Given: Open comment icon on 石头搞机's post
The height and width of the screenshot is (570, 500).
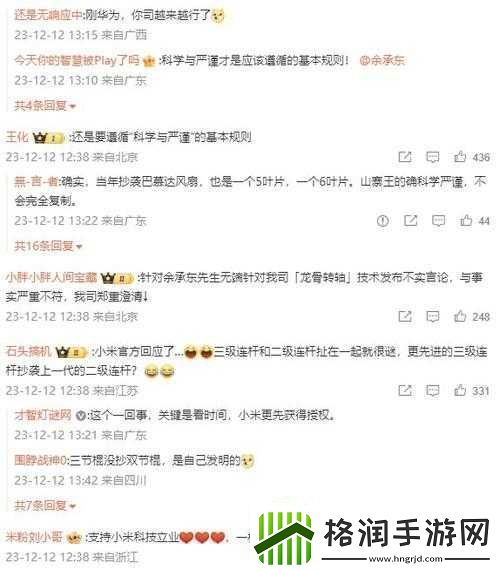Looking at the screenshot, I should pyautogui.click(x=432, y=391).
